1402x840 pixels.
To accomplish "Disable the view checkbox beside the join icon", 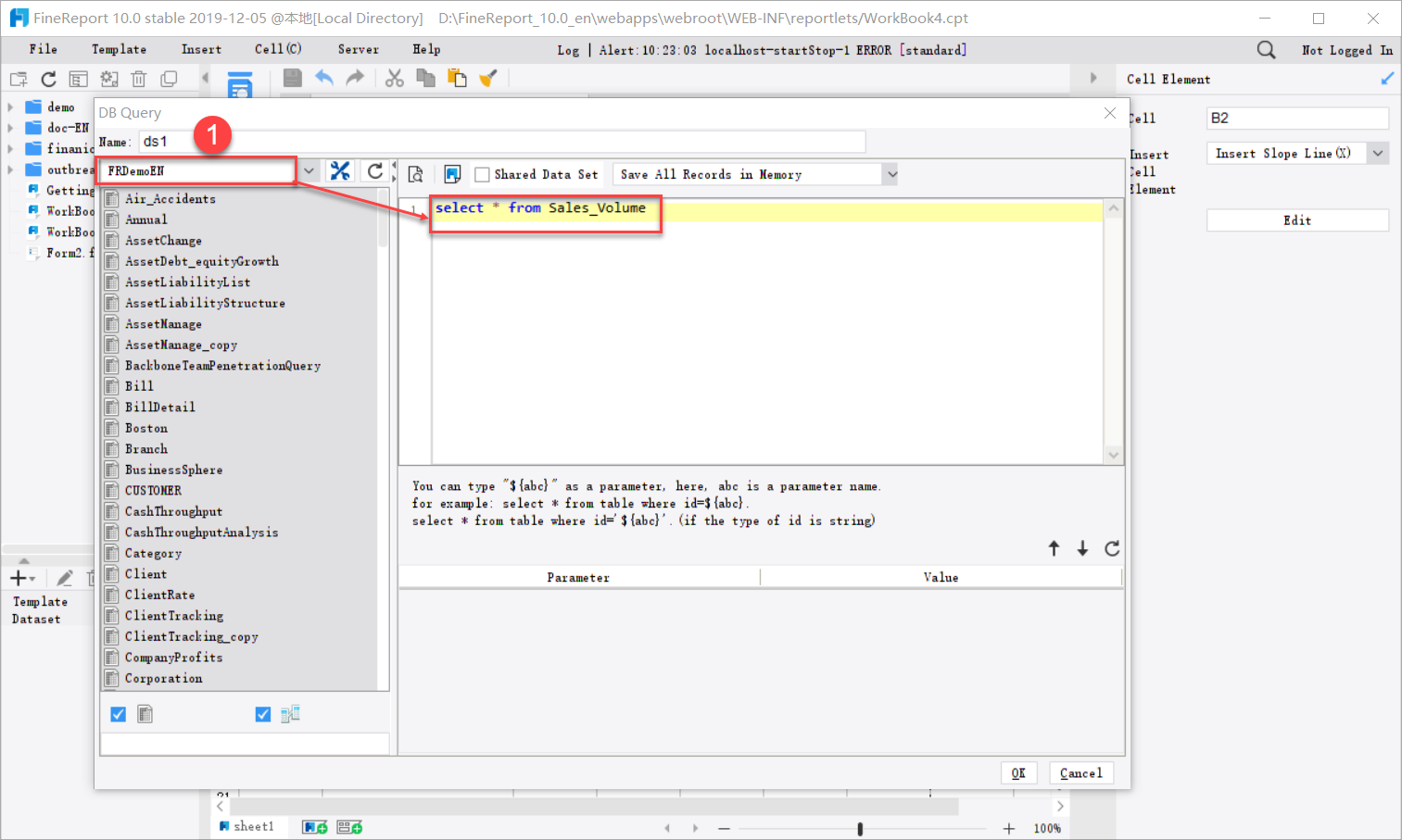I will tap(262, 714).
